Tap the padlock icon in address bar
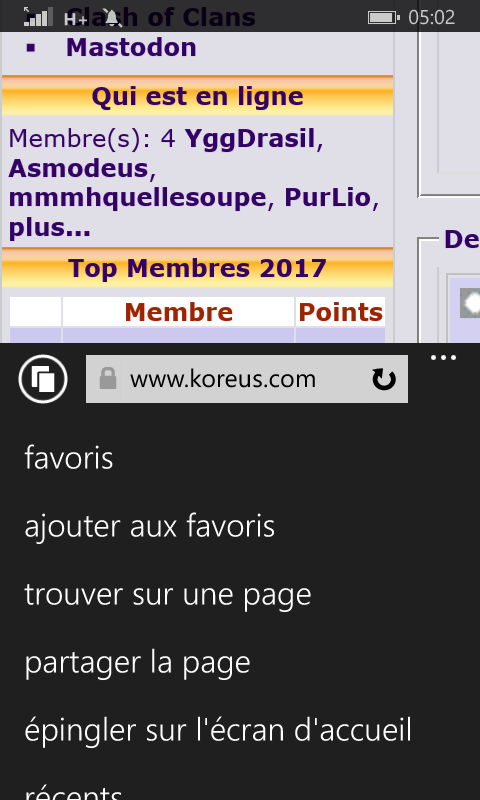The height and width of the screenshot is (800, 480). pos(108,379)
